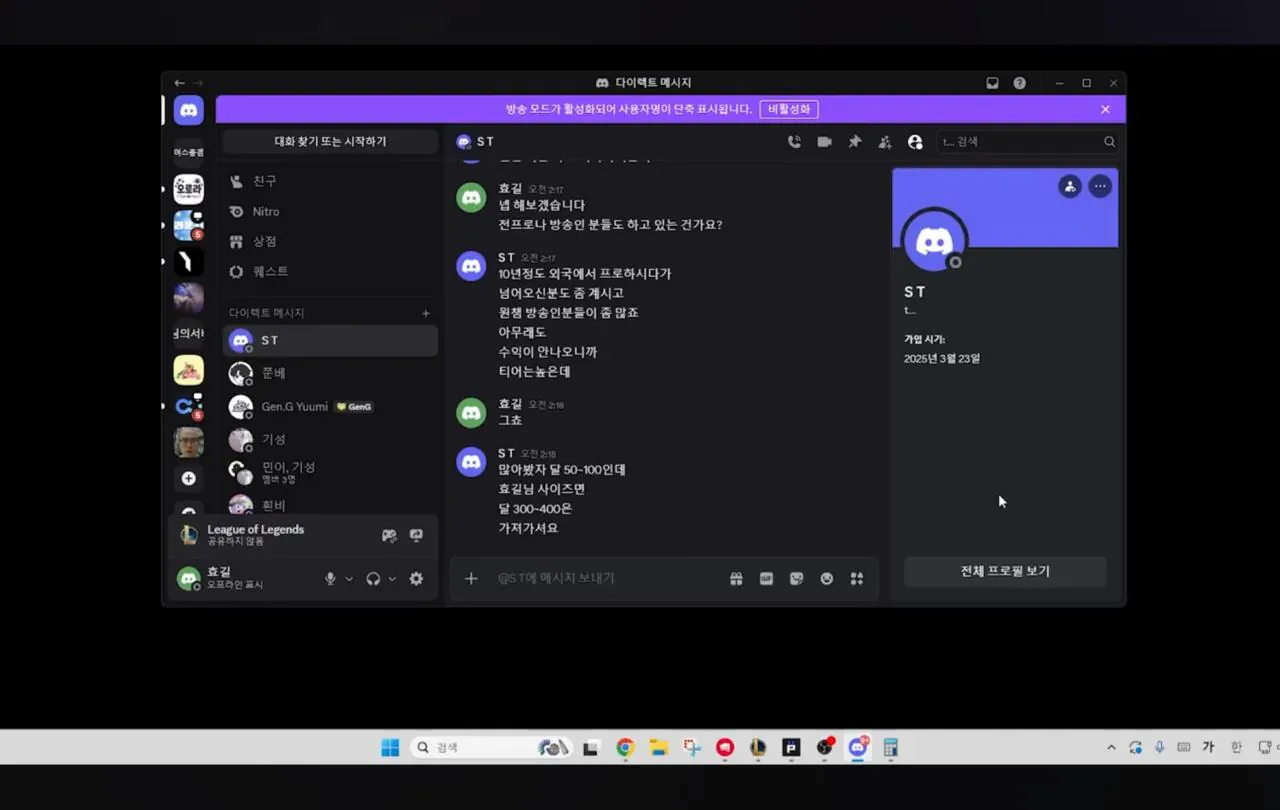Screen dimensions: 1280x810
Task: Start a video call in the header
Action: point(824,142)
